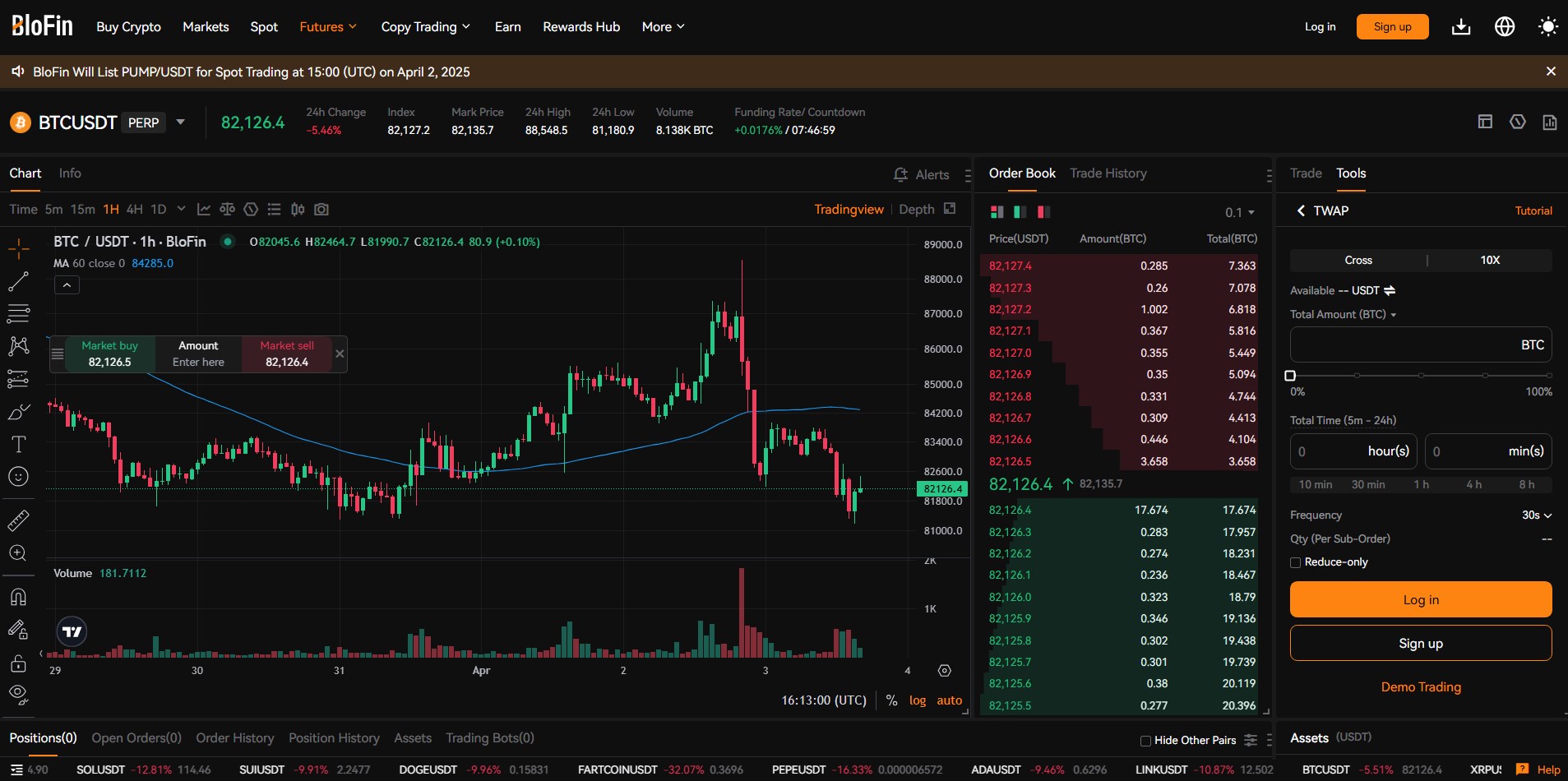Screen dimensions: 1568x781
Task: Open the Futures menu dropdown
Action: point(328,26)
